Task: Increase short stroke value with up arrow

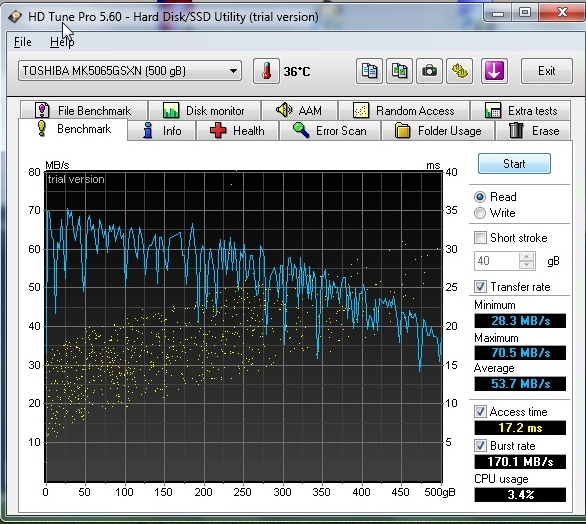Action: [527, 257]
